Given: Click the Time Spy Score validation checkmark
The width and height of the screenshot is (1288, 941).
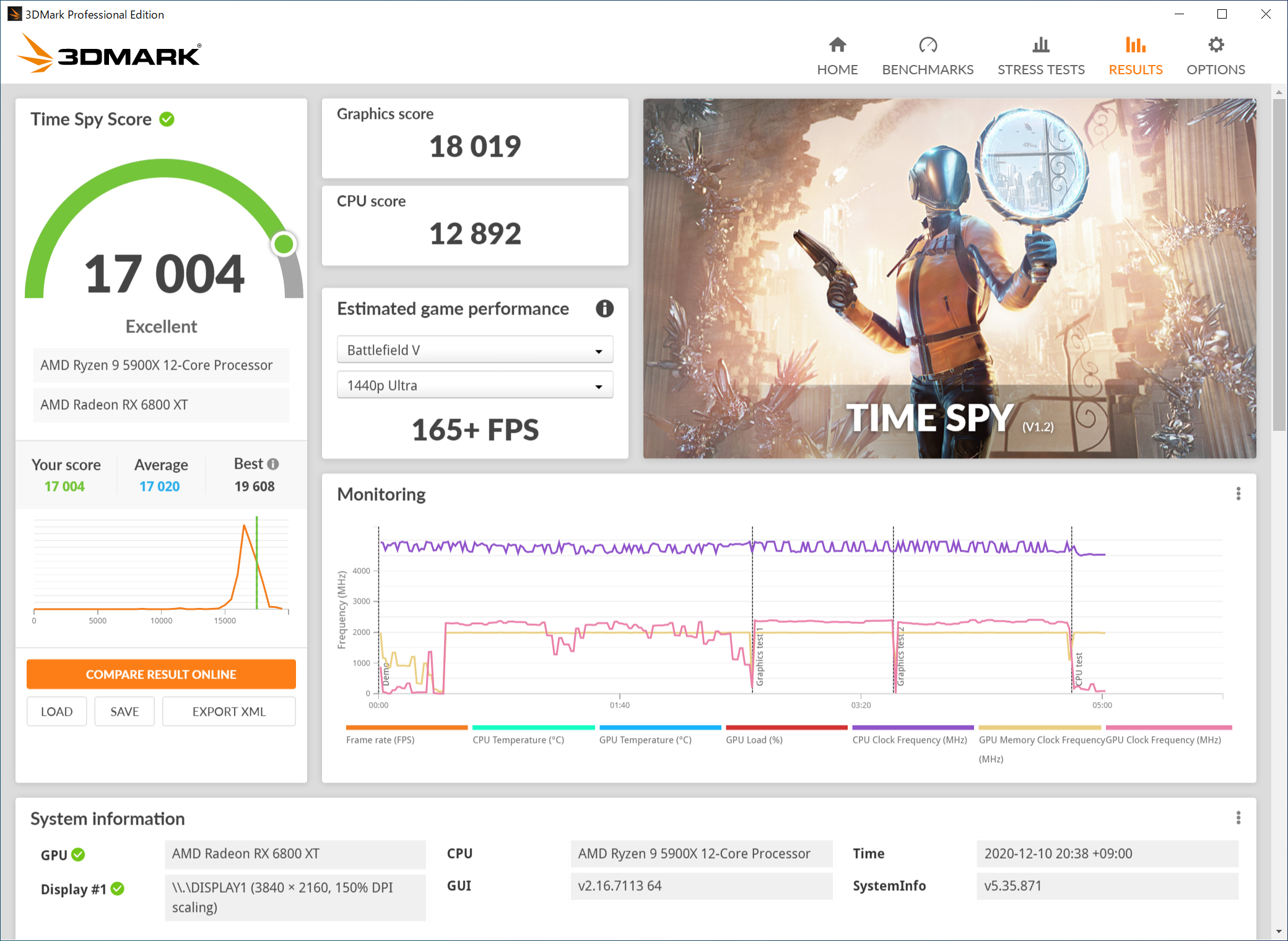Looking at the screenshot, I should (x=167, y=119).
